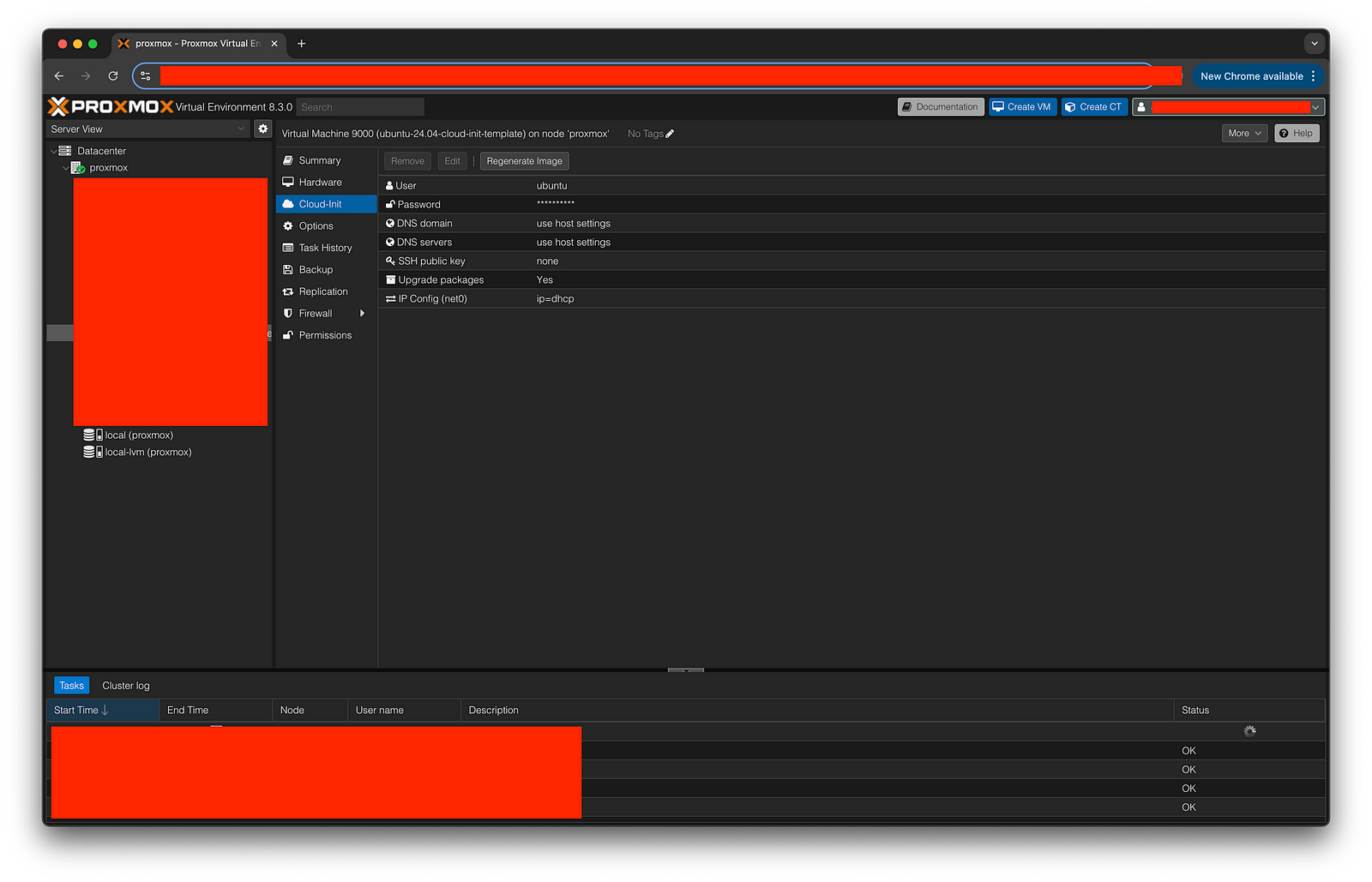The image size is (1372, 882).
Task: Click the local-lvm (proxmox) storage icon
Action: pos(93,453)
